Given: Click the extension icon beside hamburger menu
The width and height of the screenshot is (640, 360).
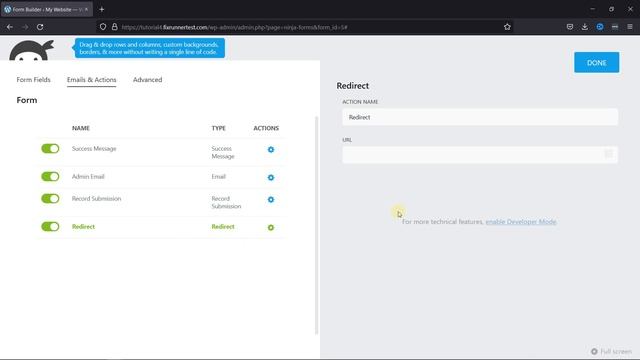Looking at the screenshot, I should click(x=615, y=27).
